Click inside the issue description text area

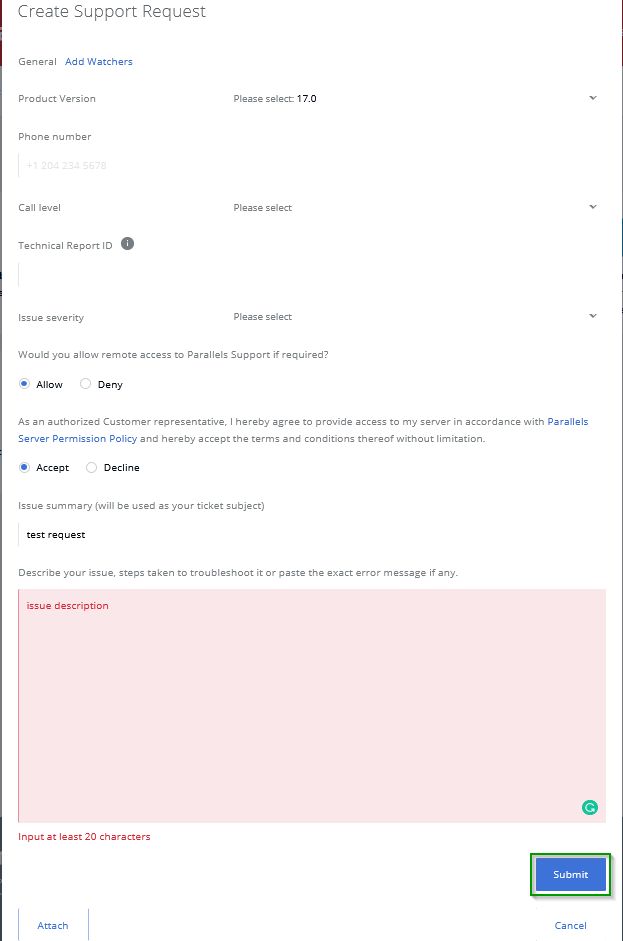point(312,706)
